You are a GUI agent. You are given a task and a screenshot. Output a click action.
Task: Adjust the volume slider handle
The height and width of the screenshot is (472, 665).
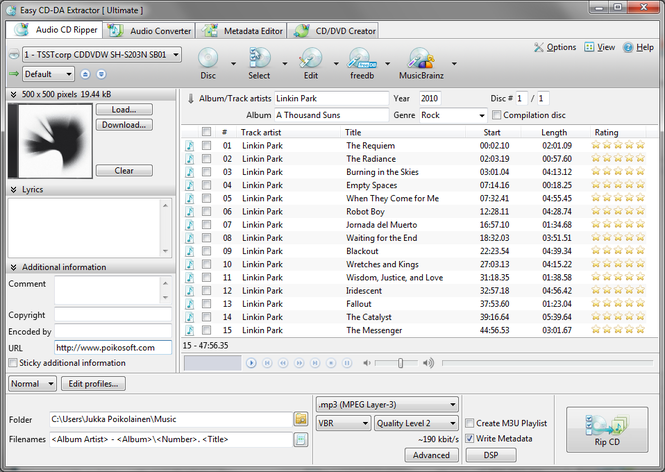(400, 363)
